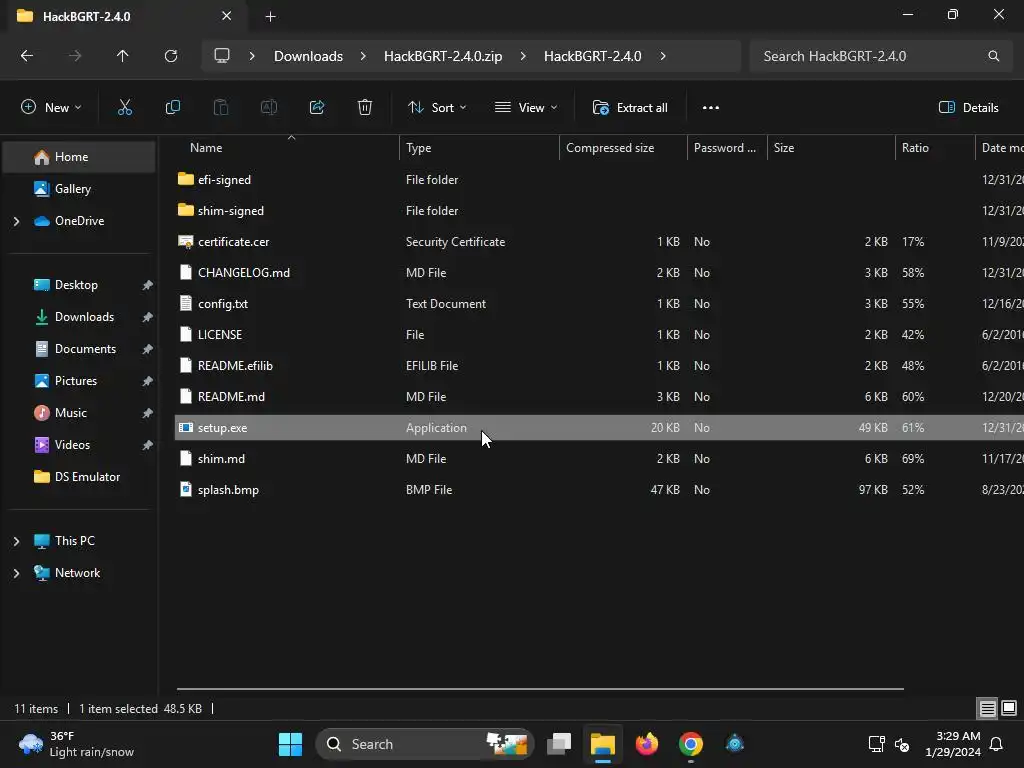The height and width of the screenshot is (768, 1024).
Task: Expand the This PC tree node
Action: tap(16, 541)
